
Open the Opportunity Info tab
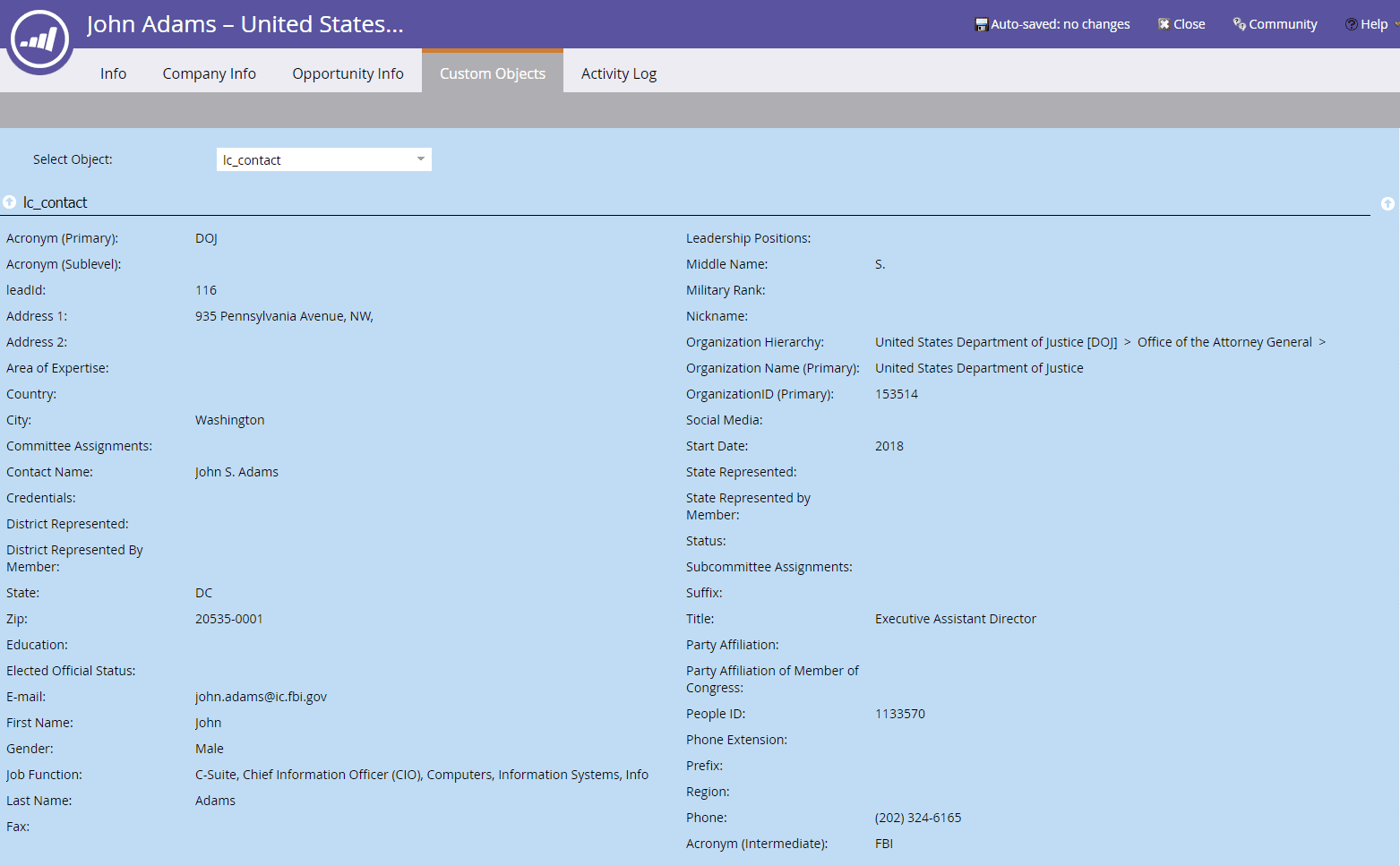coord(348,73)
